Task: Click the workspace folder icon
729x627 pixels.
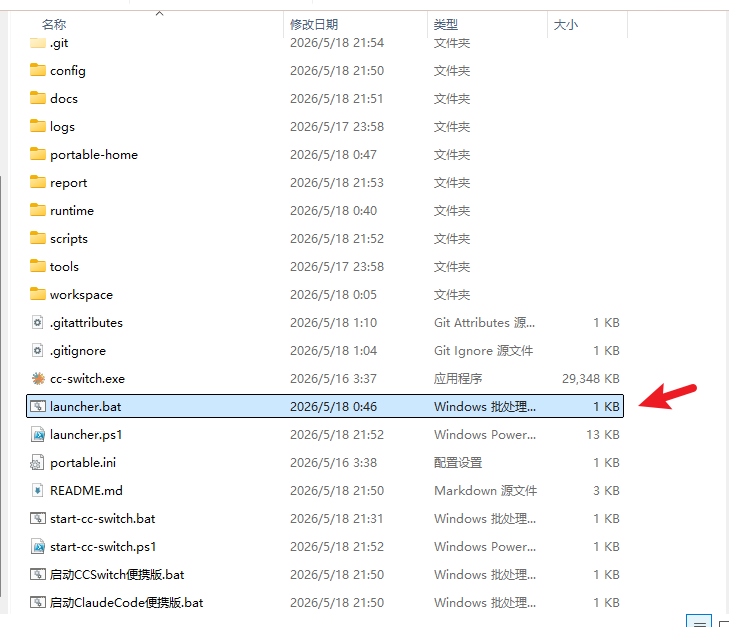Action: 38,294
